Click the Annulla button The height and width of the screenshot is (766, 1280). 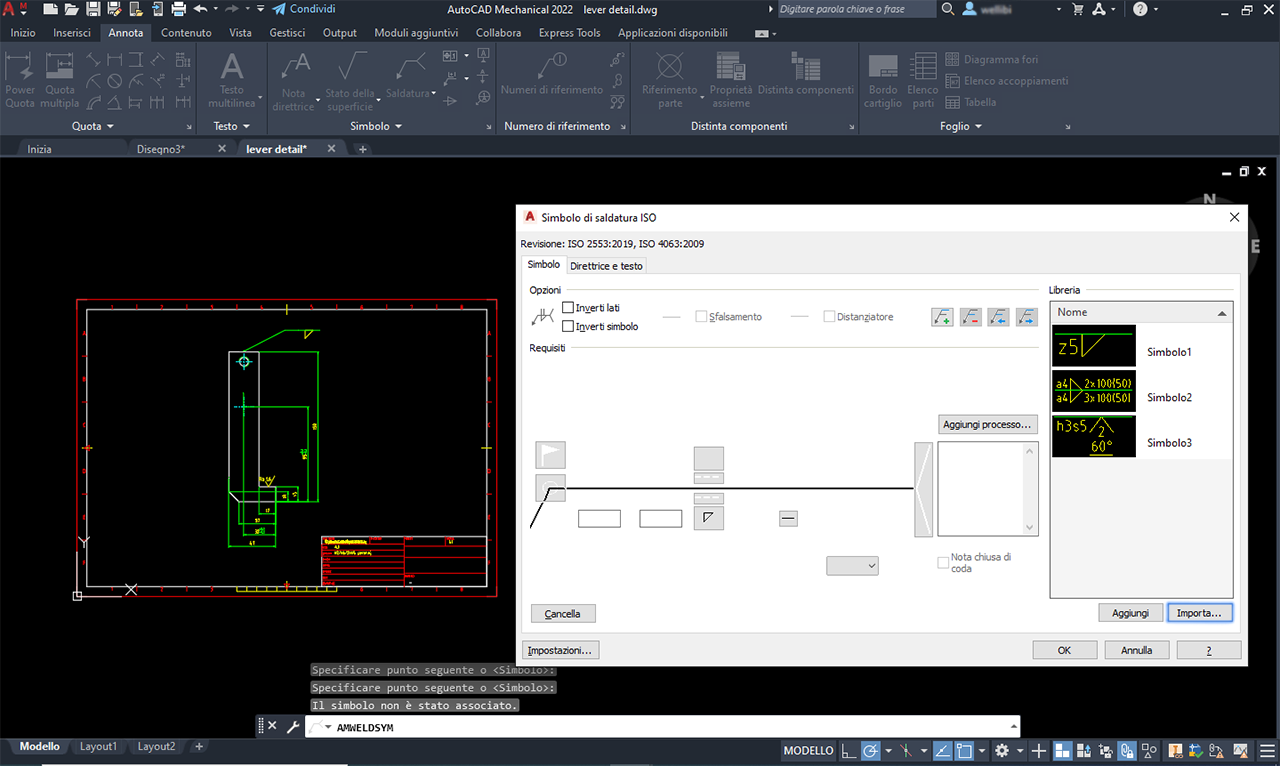coord(1137,650)
